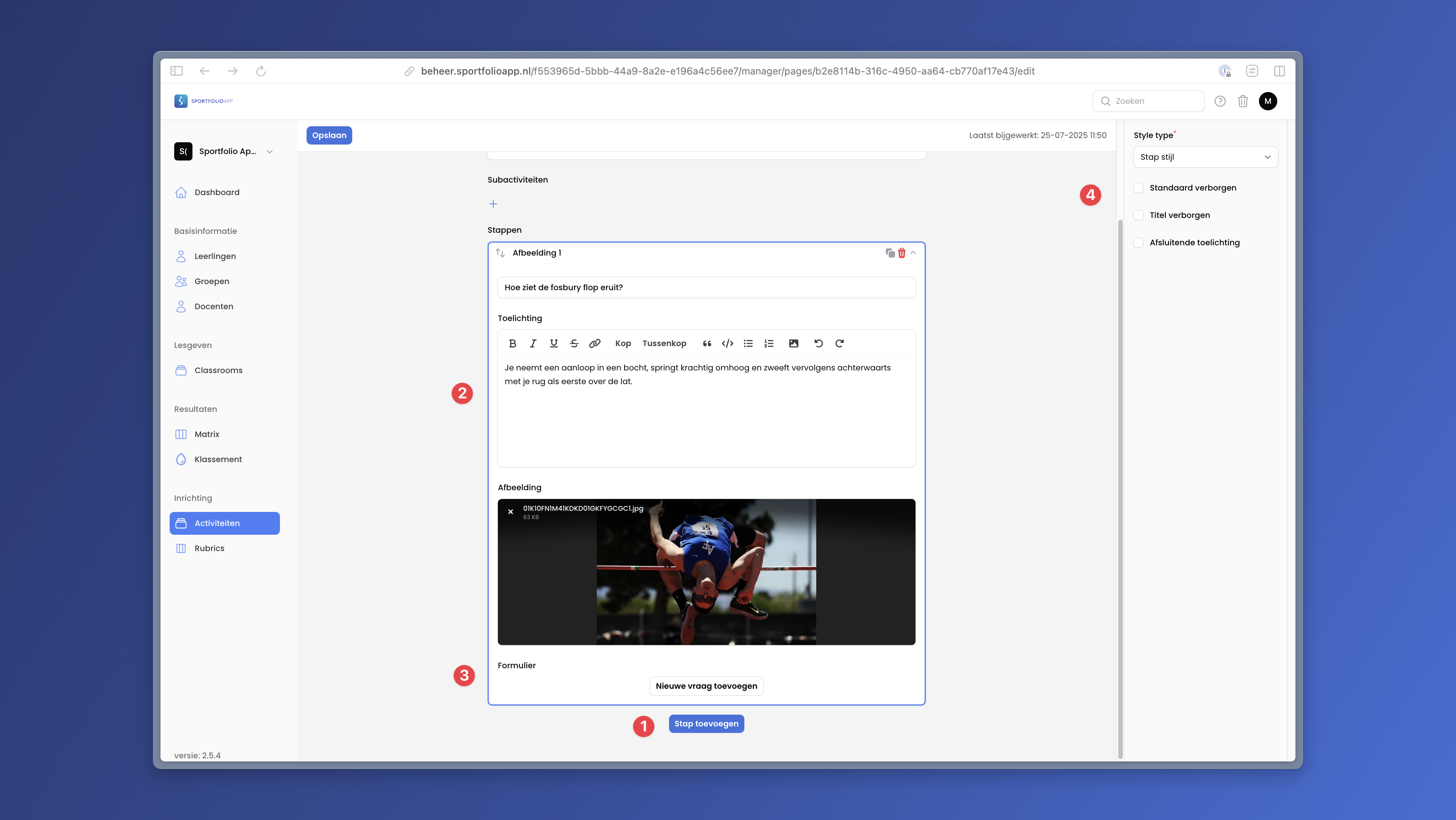Click Nieuwe vraag toevoegen button
The height and width of the screenshot is (820, 1456).
click(x=706, y=685)
